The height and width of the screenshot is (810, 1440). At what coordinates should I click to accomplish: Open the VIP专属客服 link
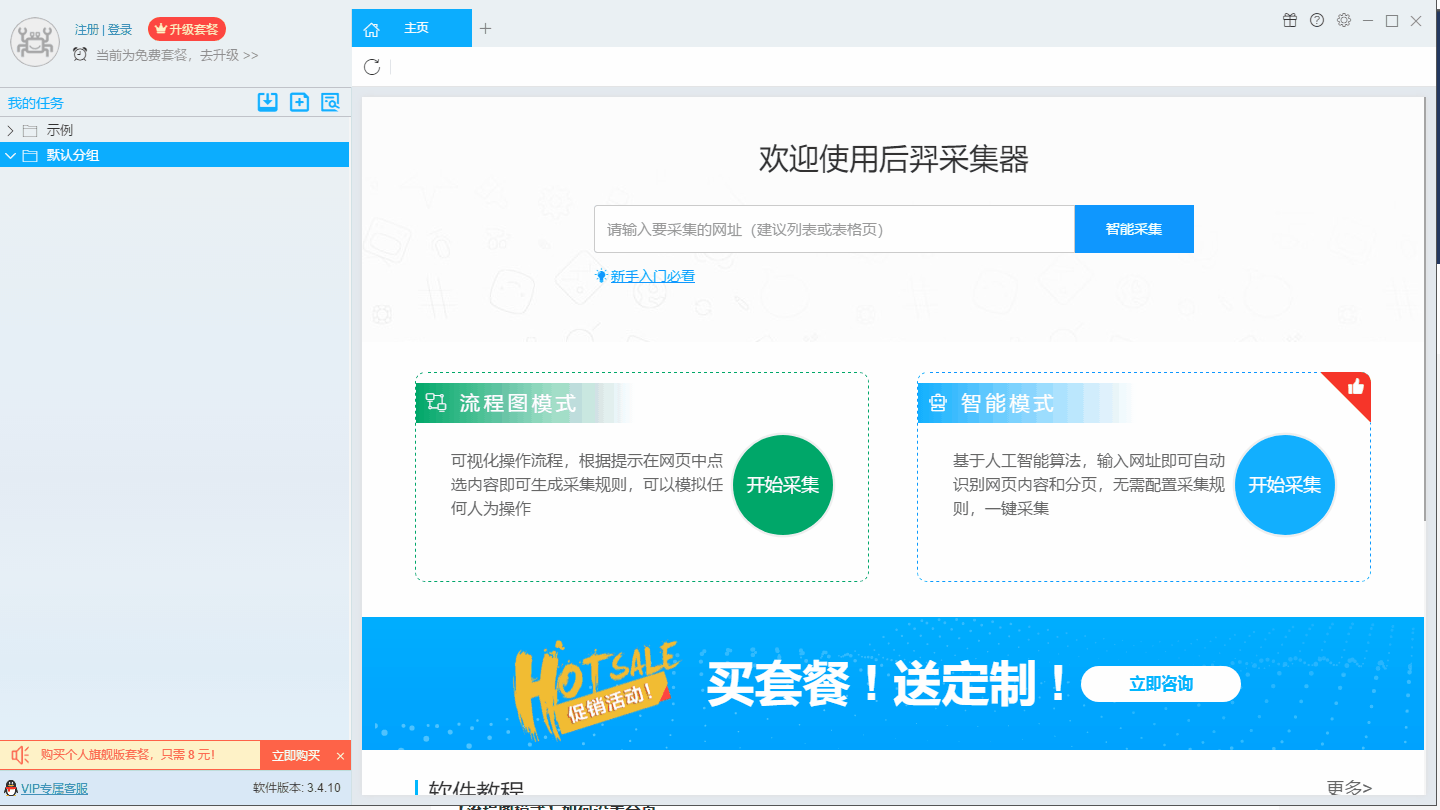point(55,789)
